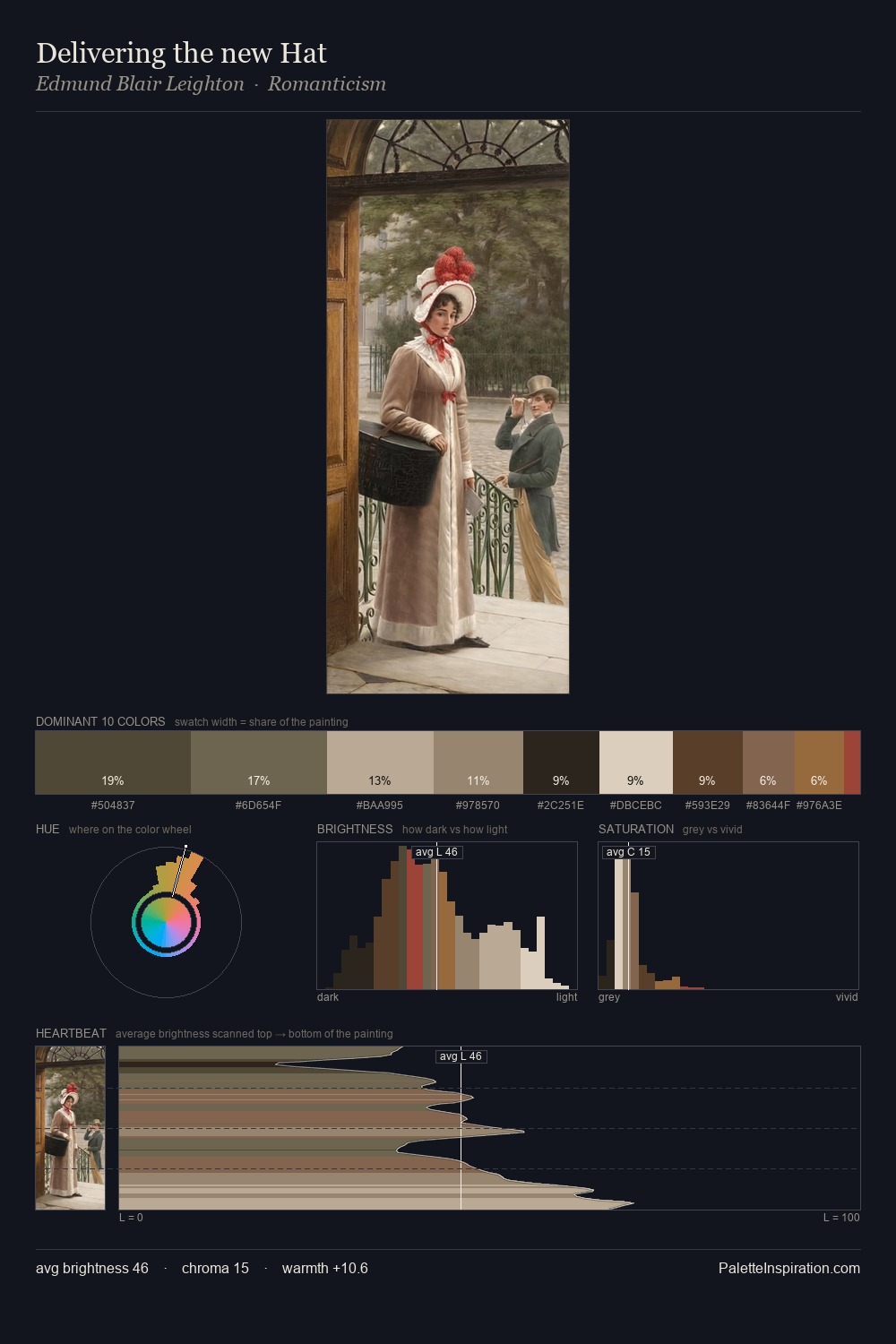Click the 'chroma 15' footer stat

click(215, 1268)
